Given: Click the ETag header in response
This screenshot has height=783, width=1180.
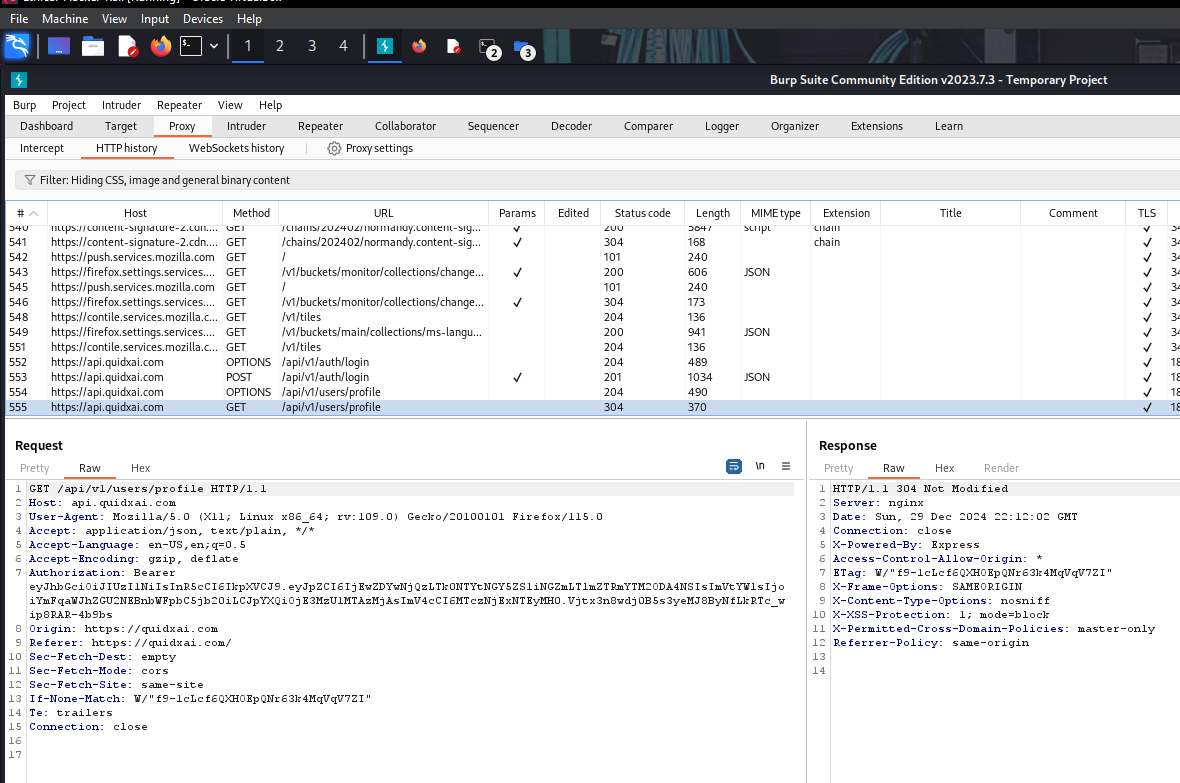Looking at the screenshot, I should (972, 573).
